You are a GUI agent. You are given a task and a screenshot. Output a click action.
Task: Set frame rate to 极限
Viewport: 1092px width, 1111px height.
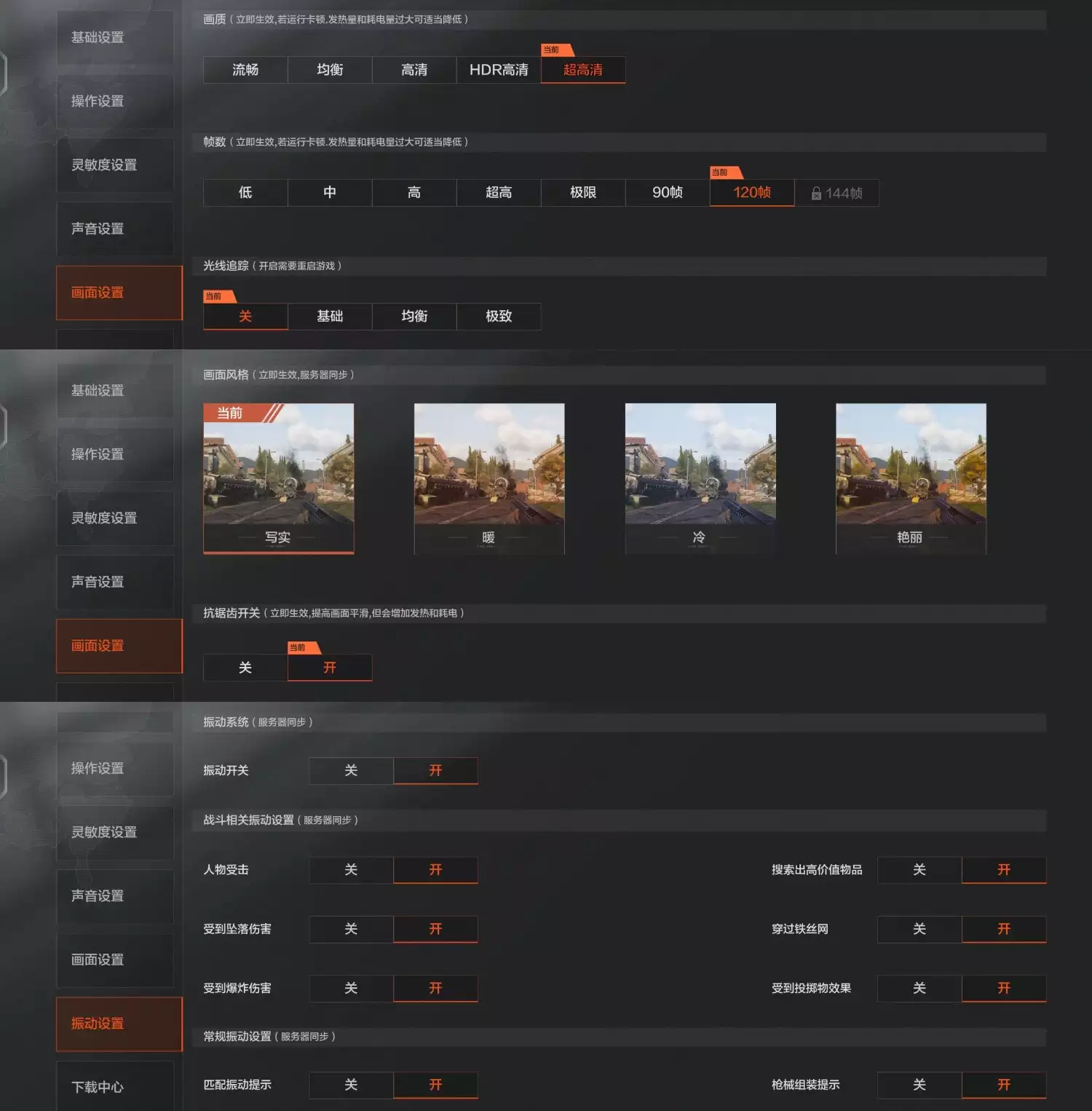582,192
